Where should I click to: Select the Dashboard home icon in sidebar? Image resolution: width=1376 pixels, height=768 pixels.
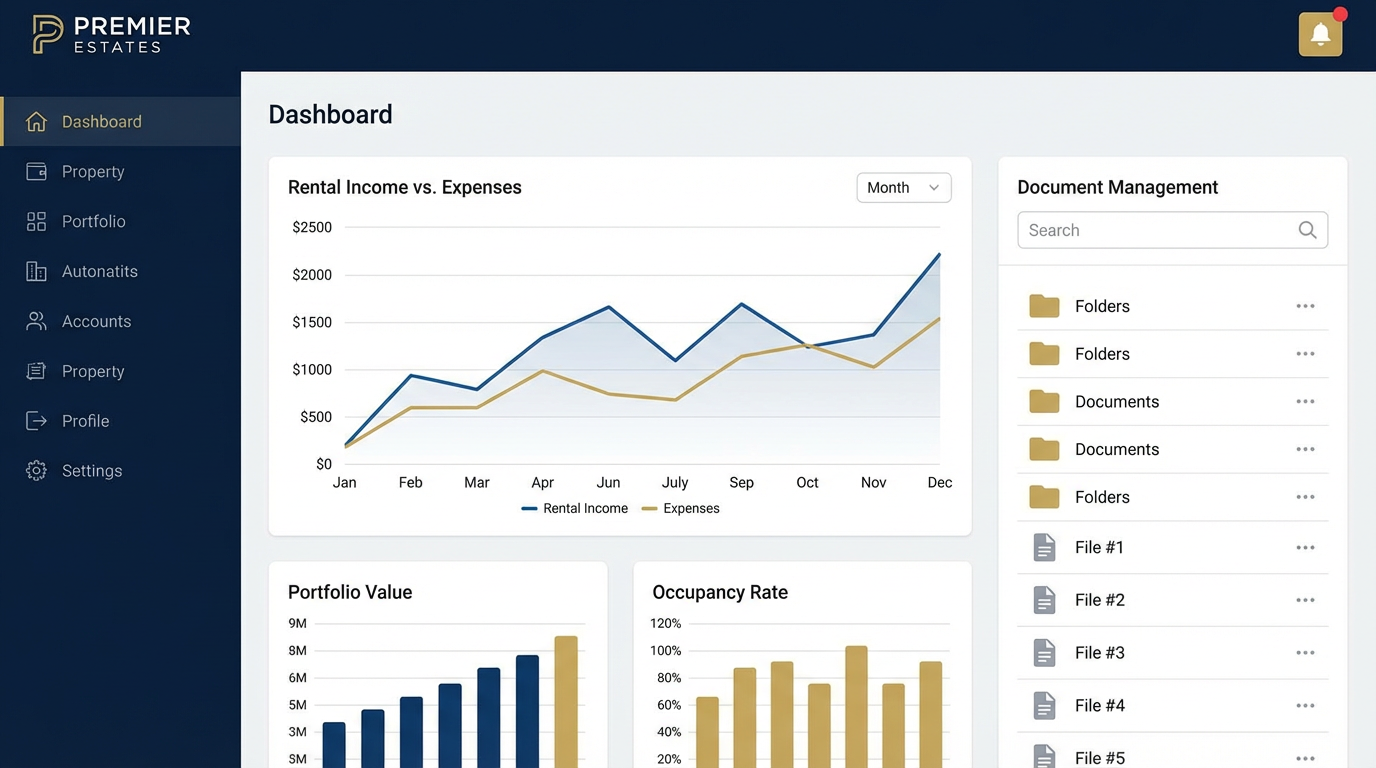point(36,121)
